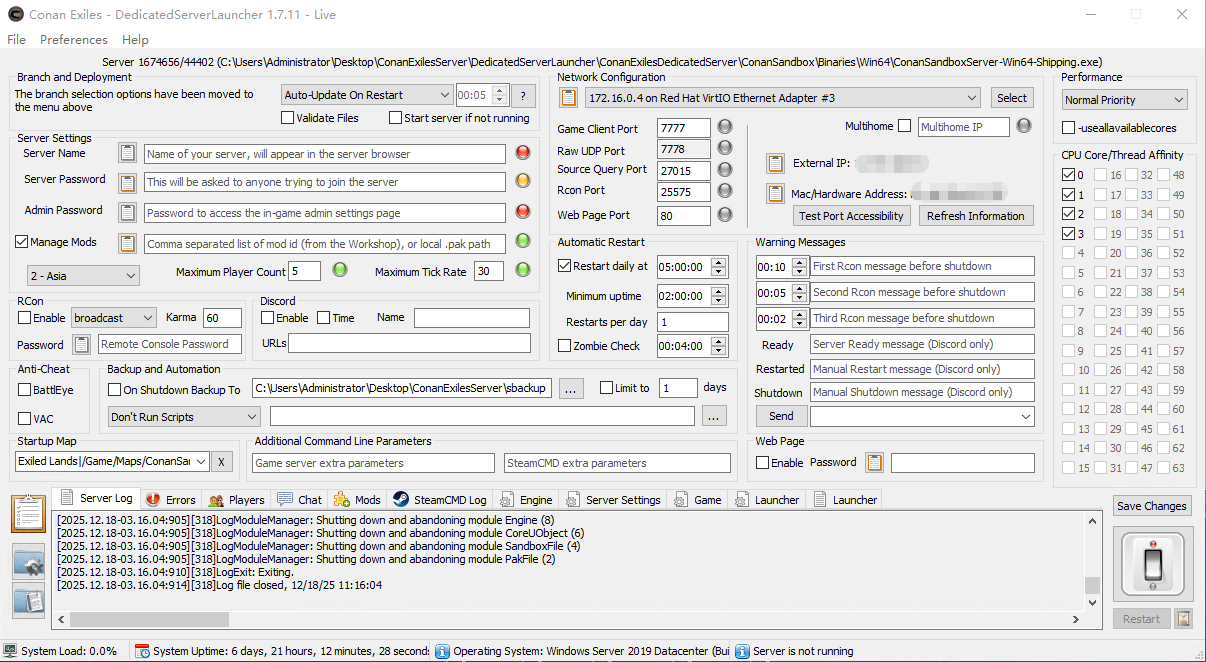Click the red status light beside Server Name

(523, 153)
